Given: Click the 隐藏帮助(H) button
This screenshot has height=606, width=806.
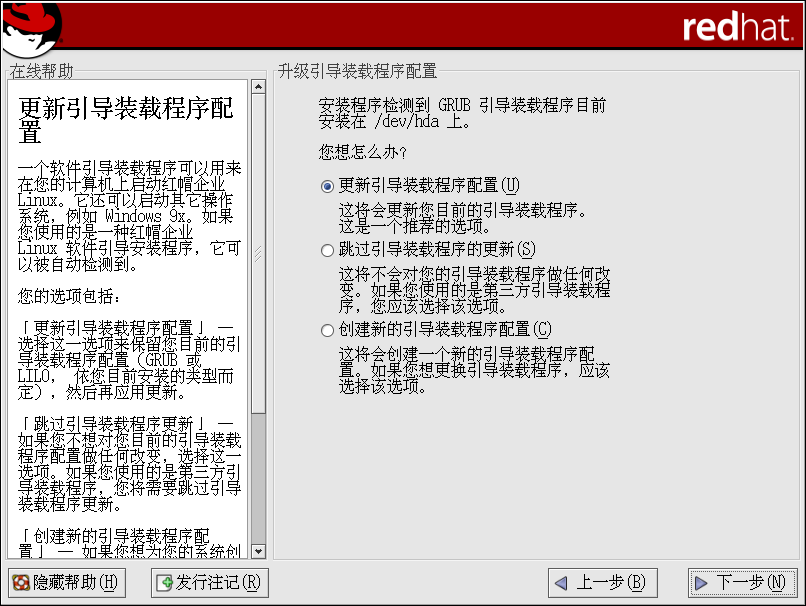Looking at the screenshot, I should [67, 583].
